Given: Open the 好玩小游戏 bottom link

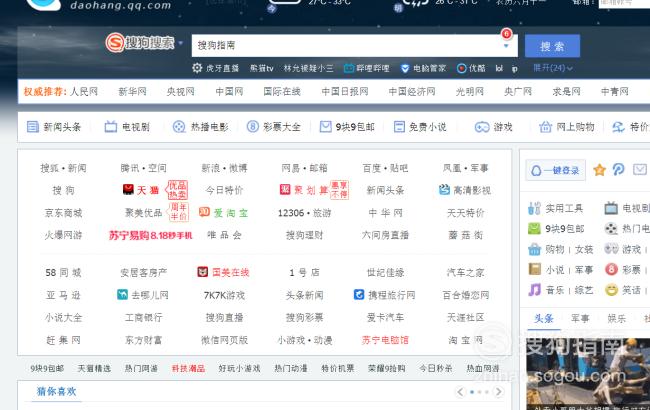Looking at the screenshot, I should [239, 368].
